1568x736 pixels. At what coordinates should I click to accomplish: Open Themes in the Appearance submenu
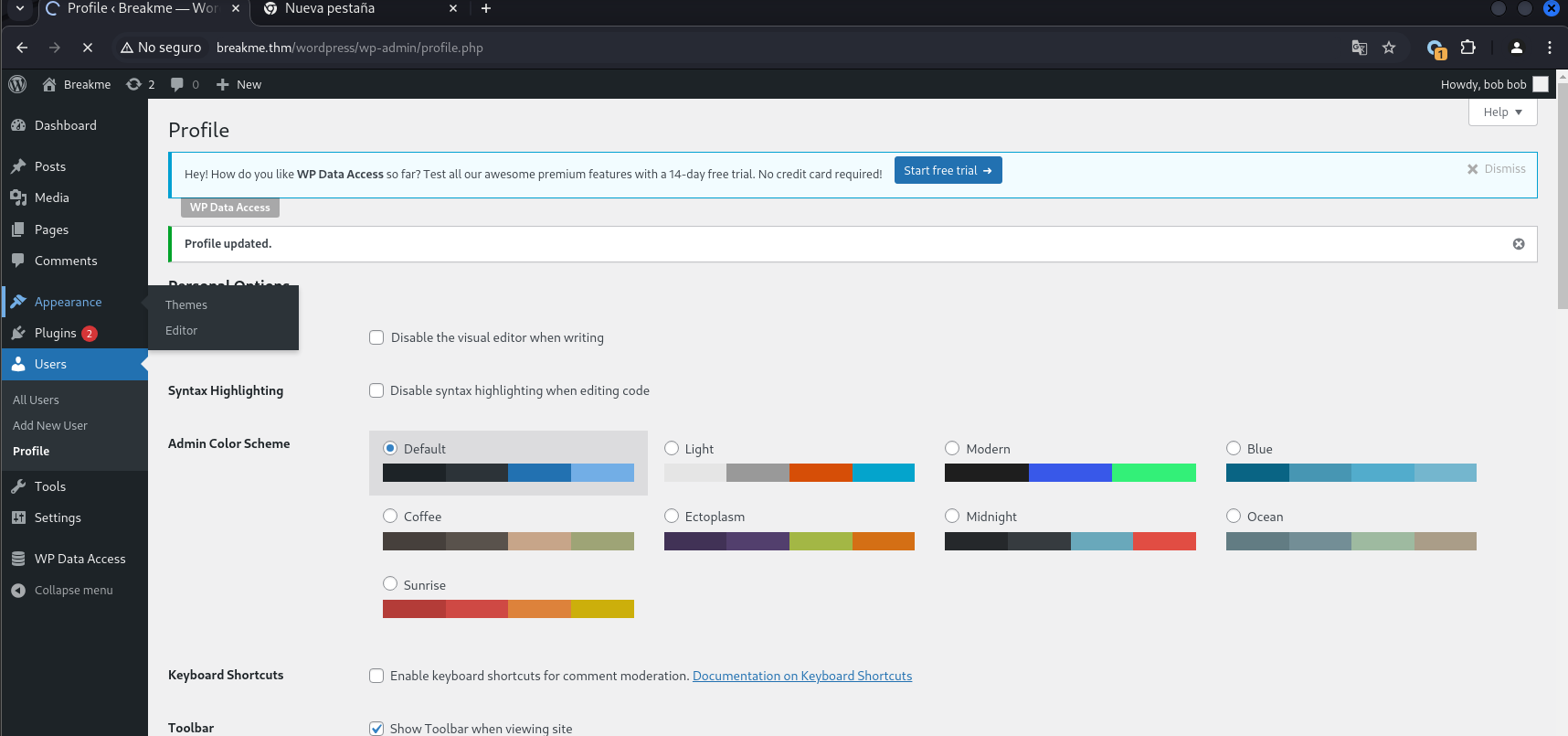186,305
